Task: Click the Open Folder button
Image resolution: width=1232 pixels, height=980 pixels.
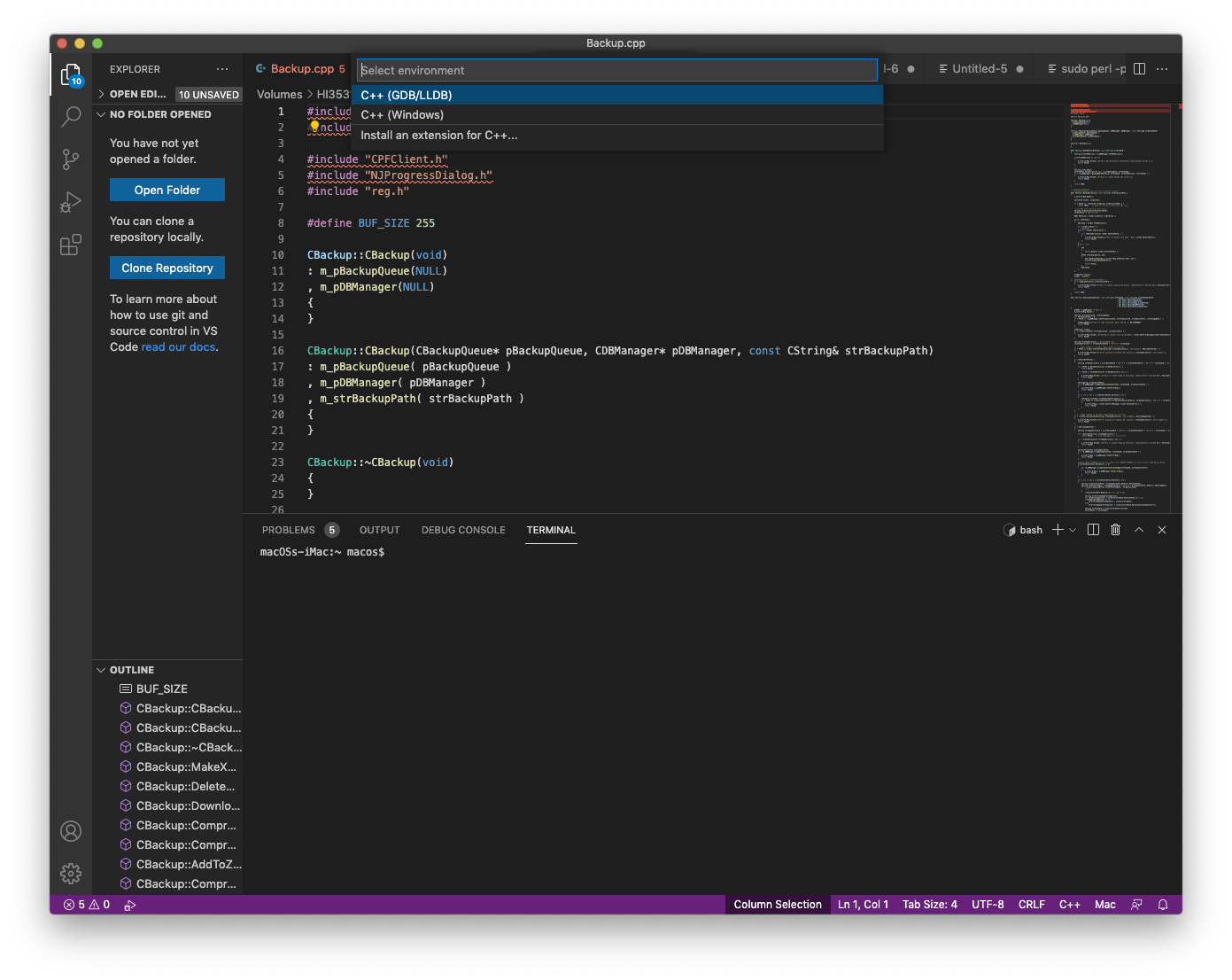Action: pos(167,190)
